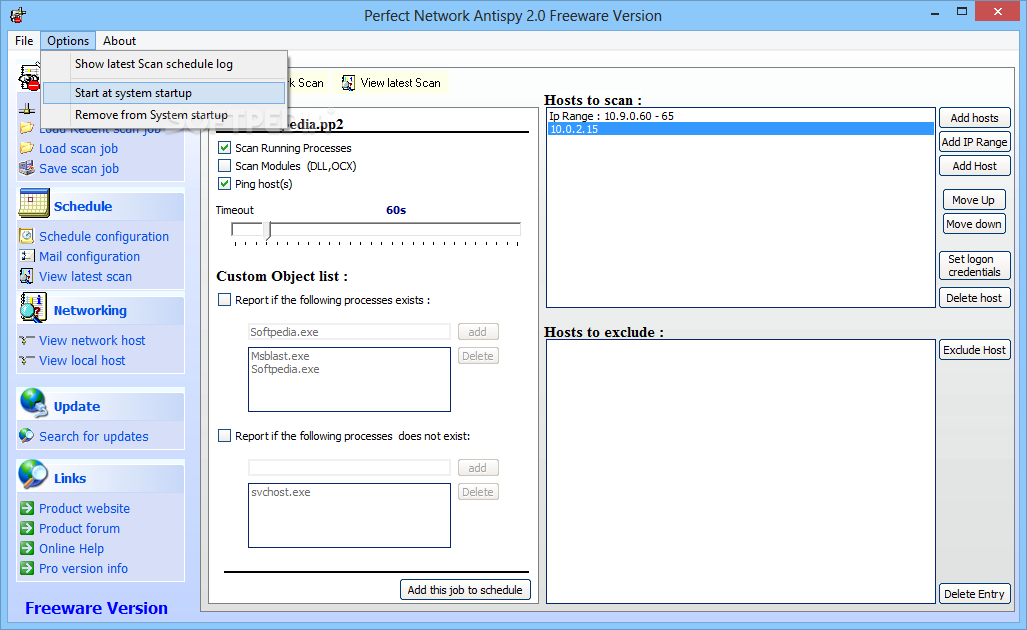This screenshot has height=630, width=1027.
Task: Click the add button beside empty process field
Action: point(478,468)
